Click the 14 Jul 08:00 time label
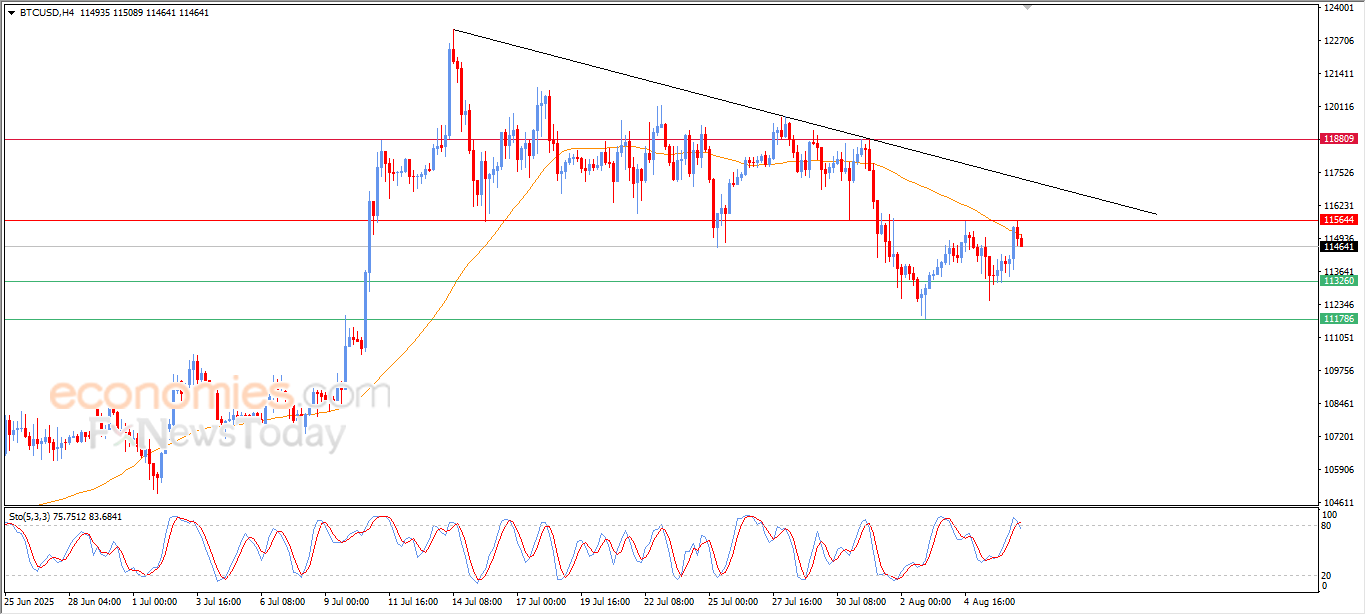1366x615 pixels. tap(477, 602)
